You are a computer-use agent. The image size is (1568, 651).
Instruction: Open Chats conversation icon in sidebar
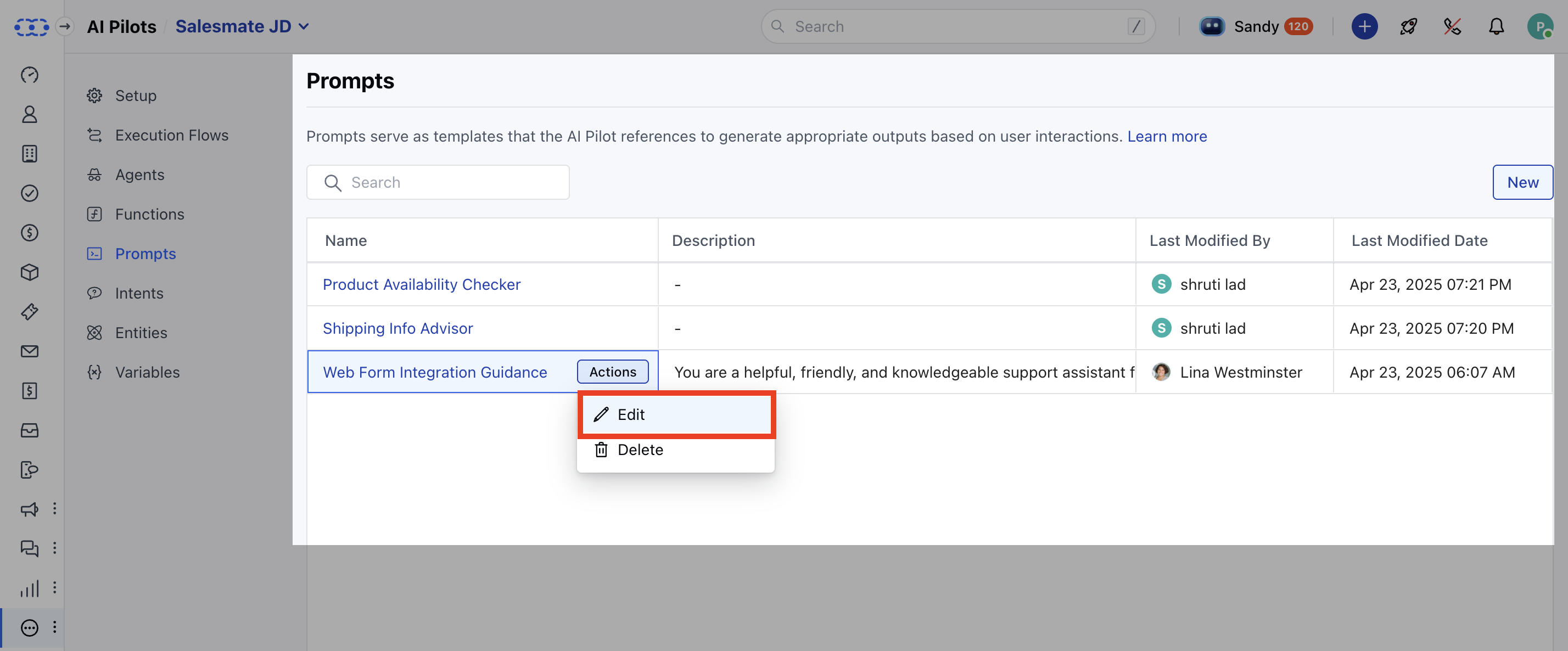[29, 549]
